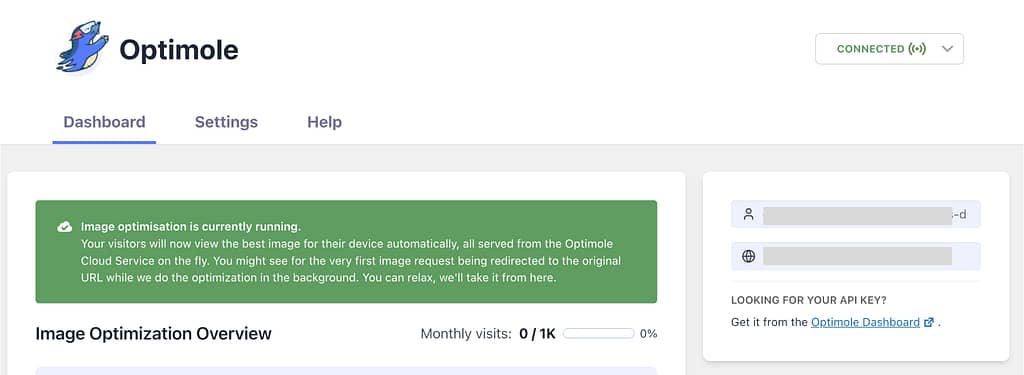This screenshot has width=1024, height=375.
Task: Click the Optimole brand name text
Action: point(178,50)
